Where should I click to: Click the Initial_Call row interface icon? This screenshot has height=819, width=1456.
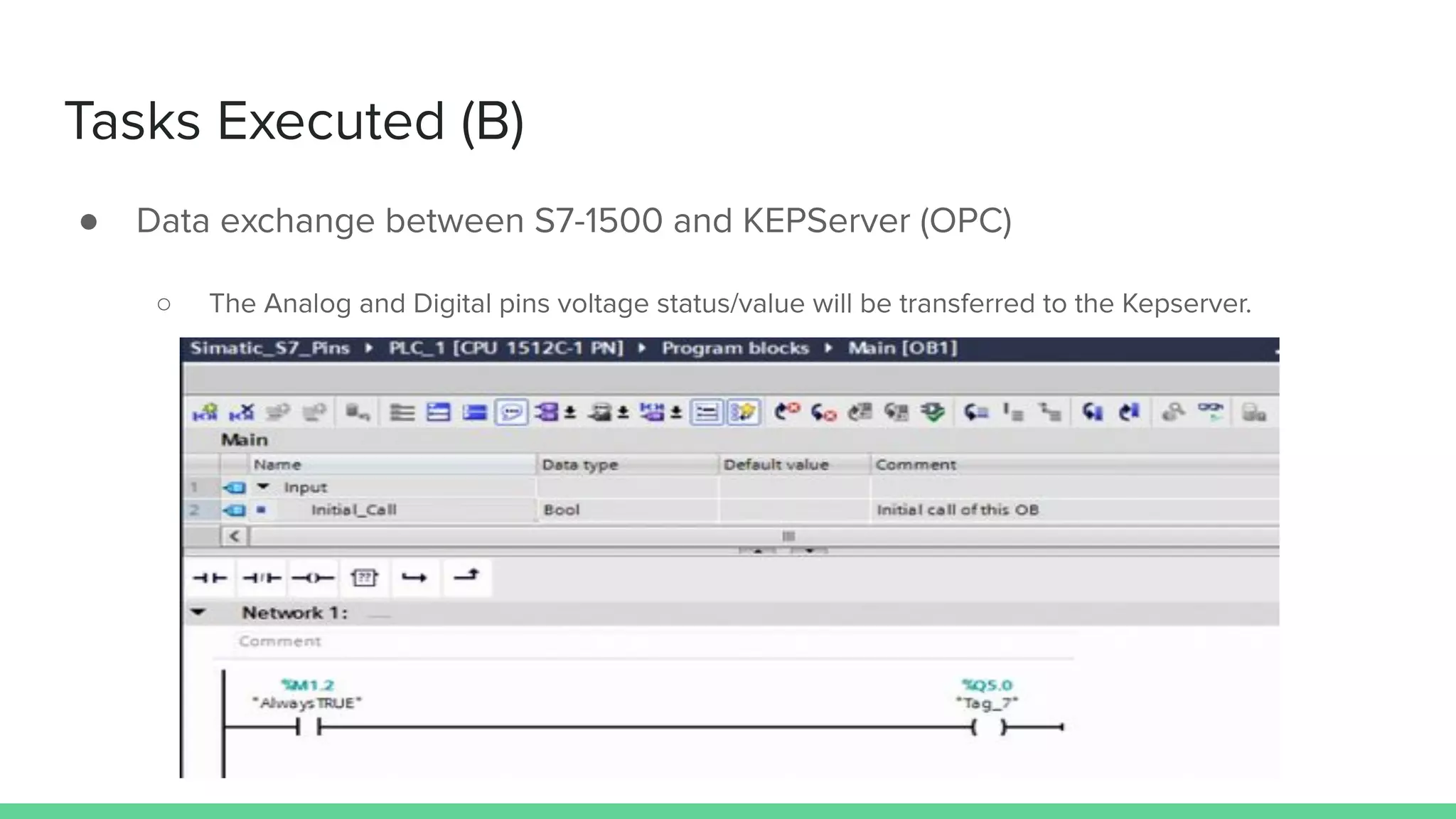234,510
